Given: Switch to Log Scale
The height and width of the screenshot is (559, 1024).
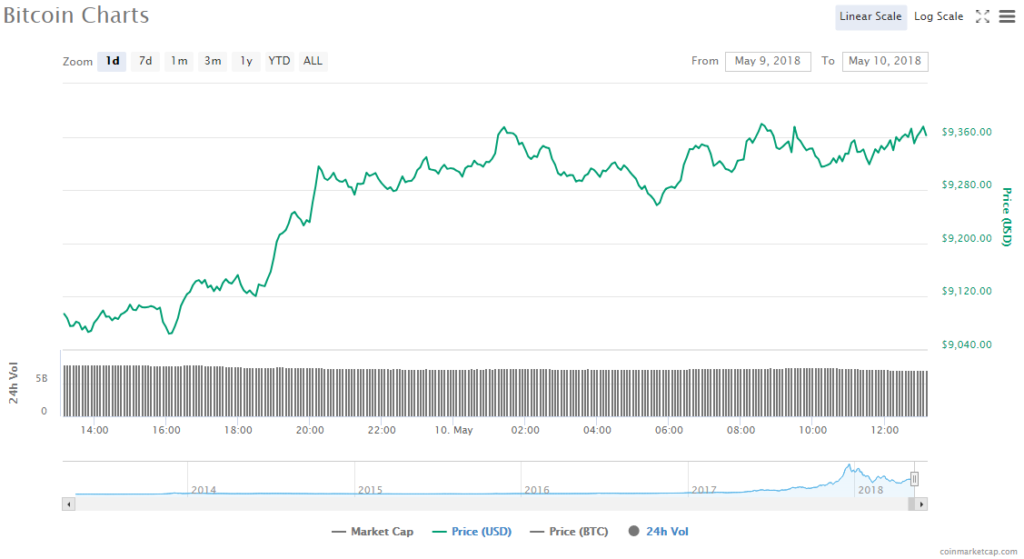Looking at the screenshot, I should click(x=938, y=16).
